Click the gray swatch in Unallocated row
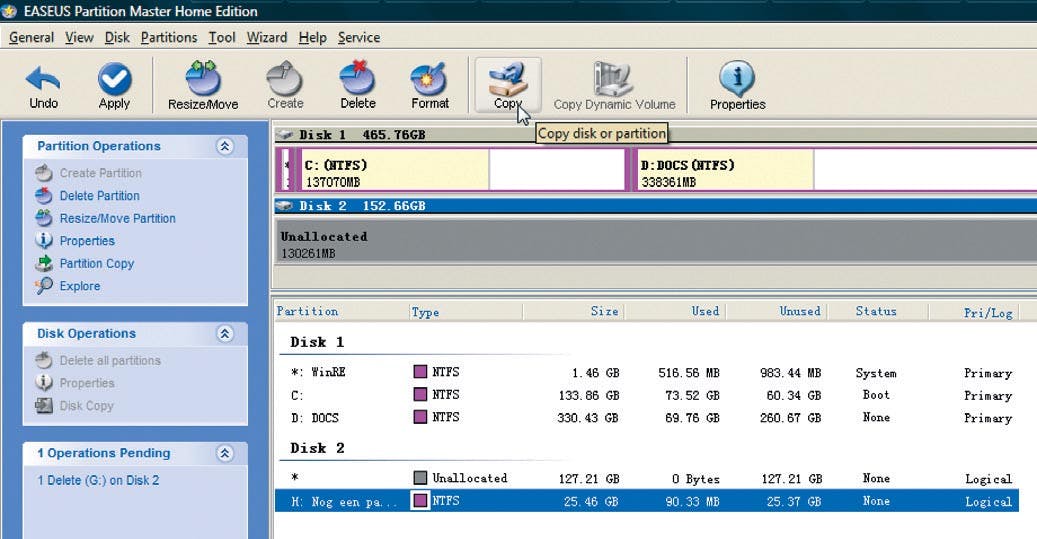 point(420,477)
